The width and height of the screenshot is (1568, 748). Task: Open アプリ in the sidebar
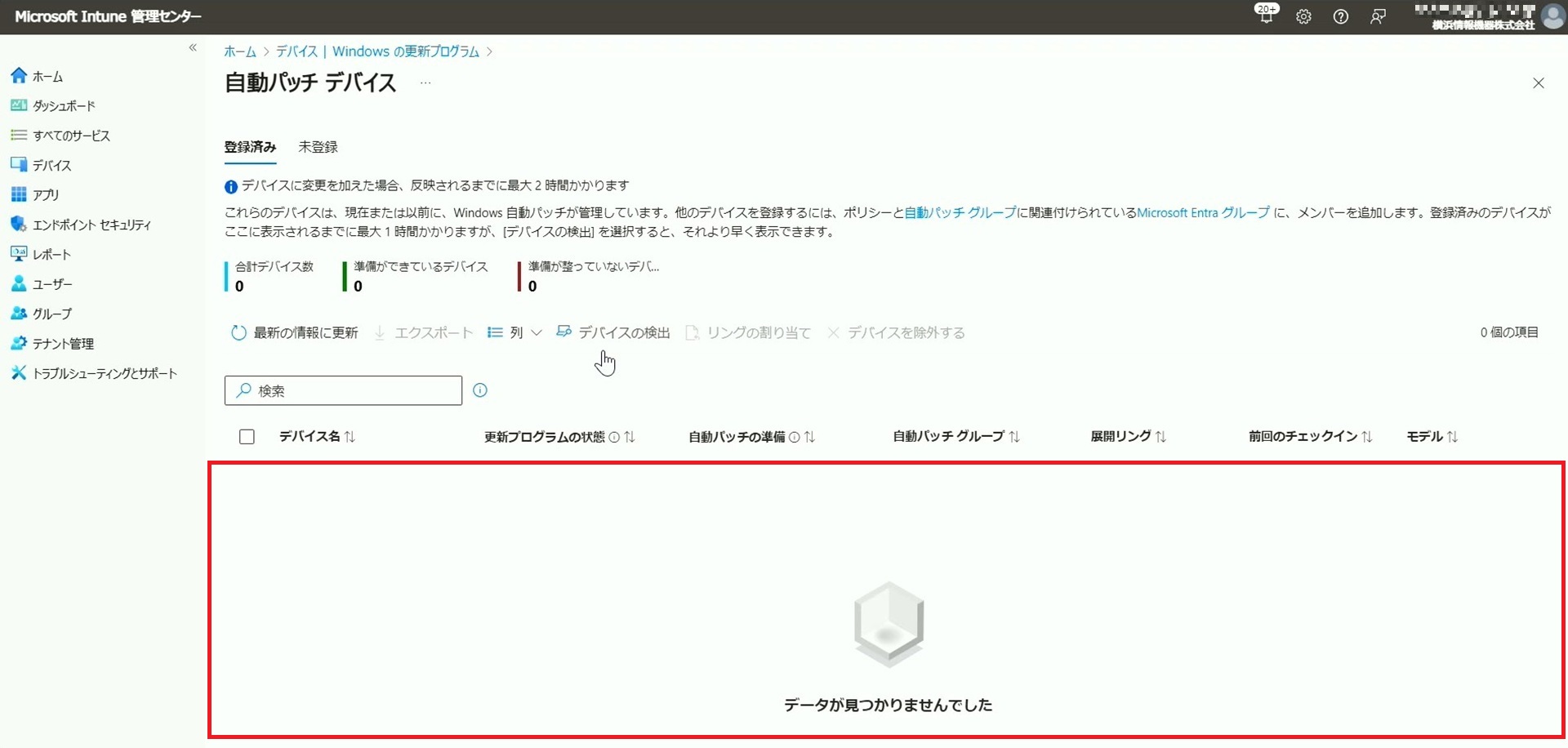coord(35,194)
